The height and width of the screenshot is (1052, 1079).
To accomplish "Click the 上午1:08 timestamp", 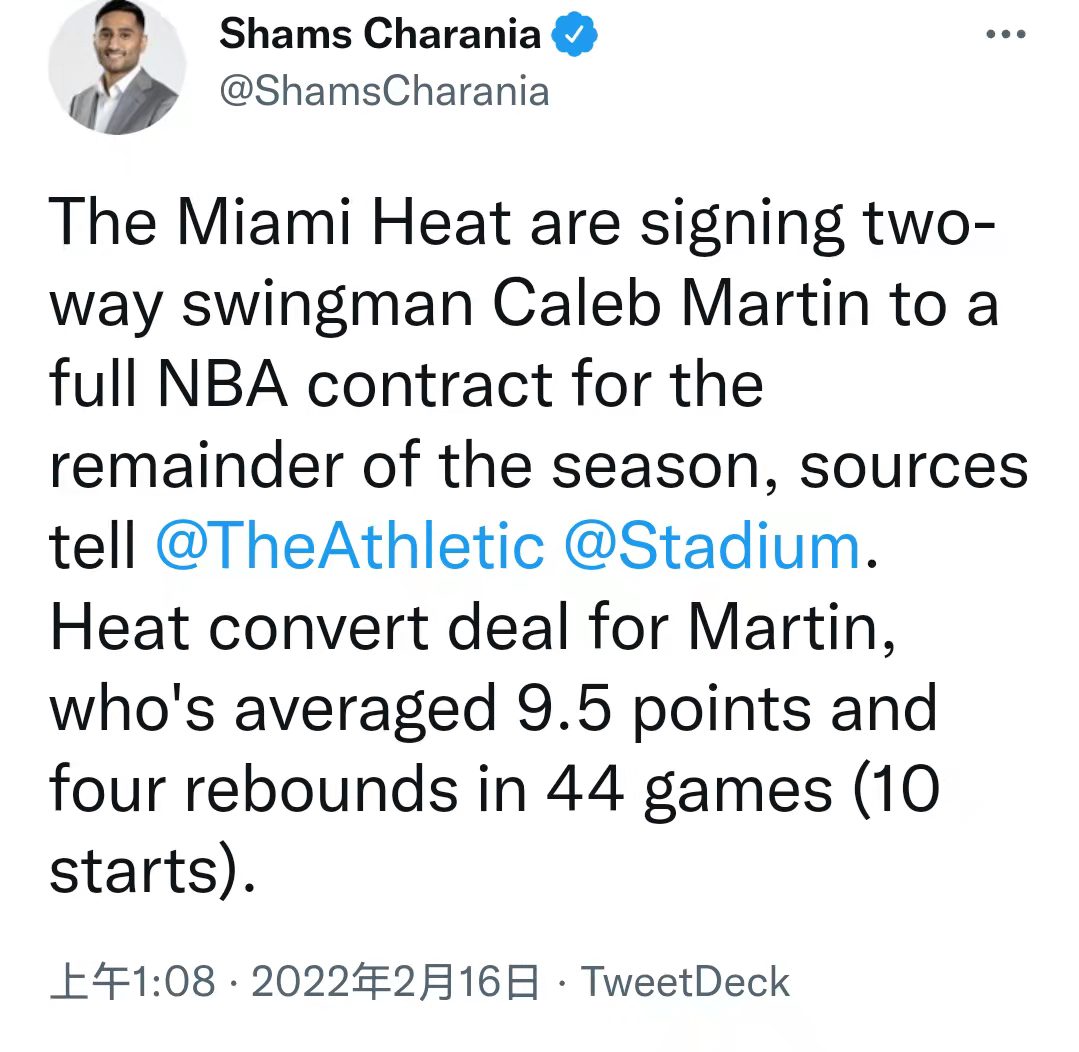I will [x=133, y=981].
